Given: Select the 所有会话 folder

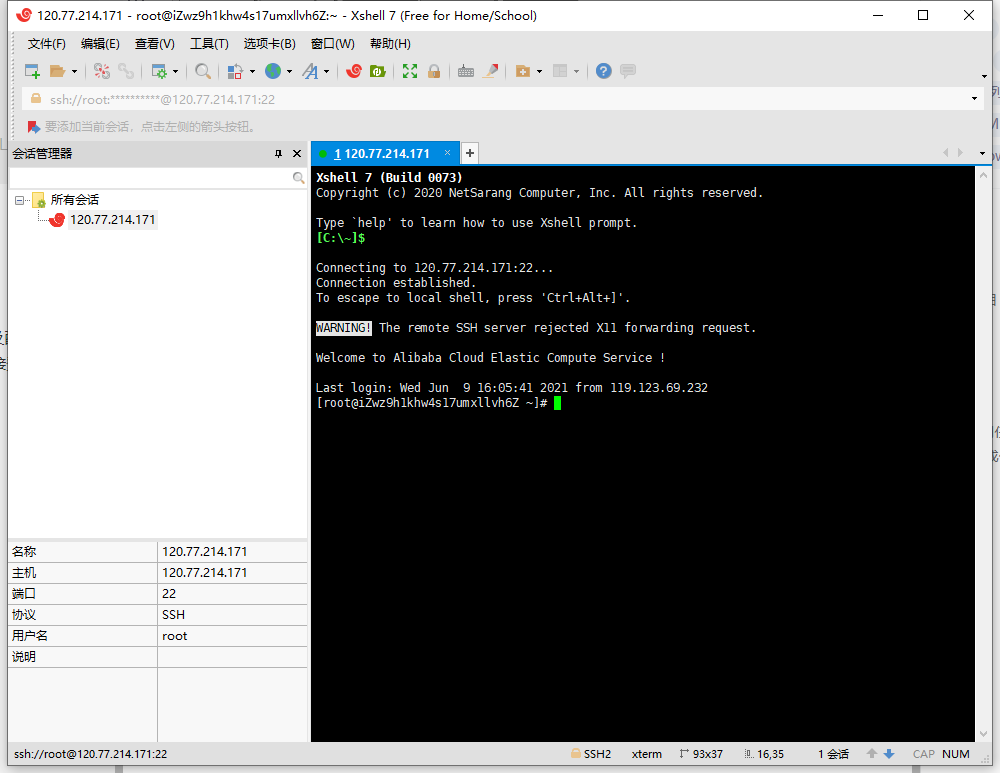Looking at the screenshot, I should pyautogui.click(x=75, y=200).
